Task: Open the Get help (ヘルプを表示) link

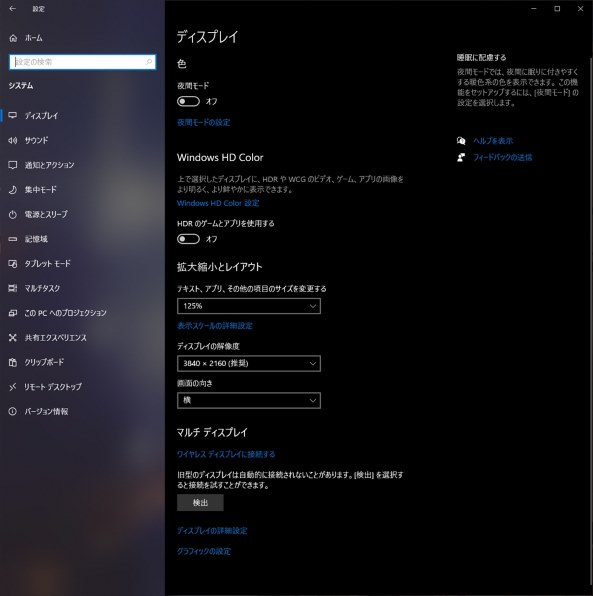Action: pos(493,141)
